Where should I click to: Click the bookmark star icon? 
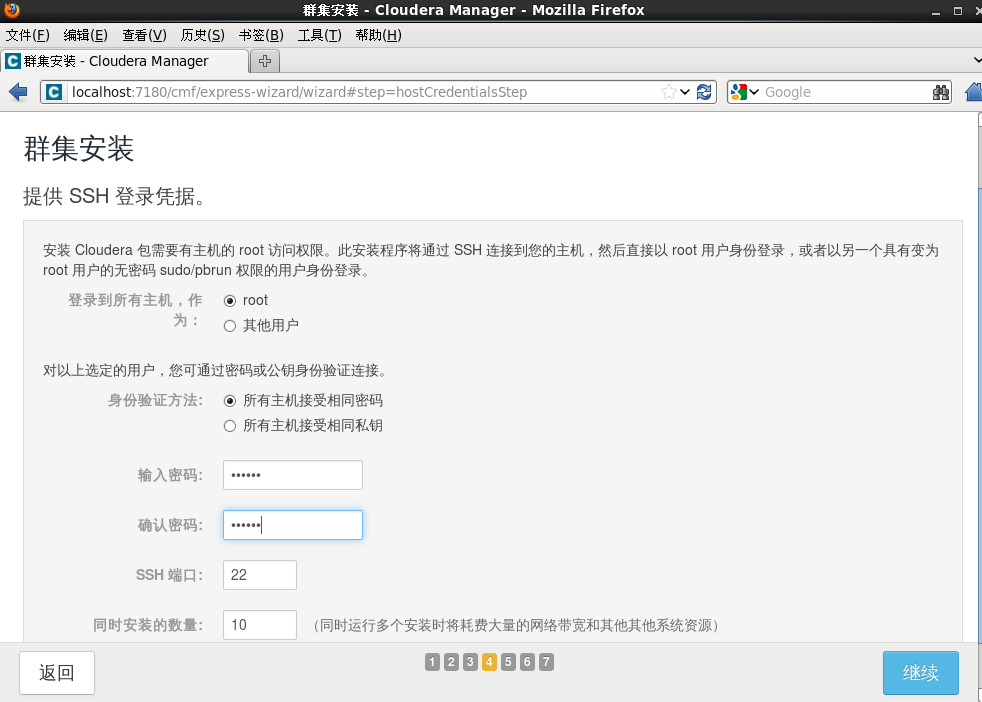pos(669,92)
